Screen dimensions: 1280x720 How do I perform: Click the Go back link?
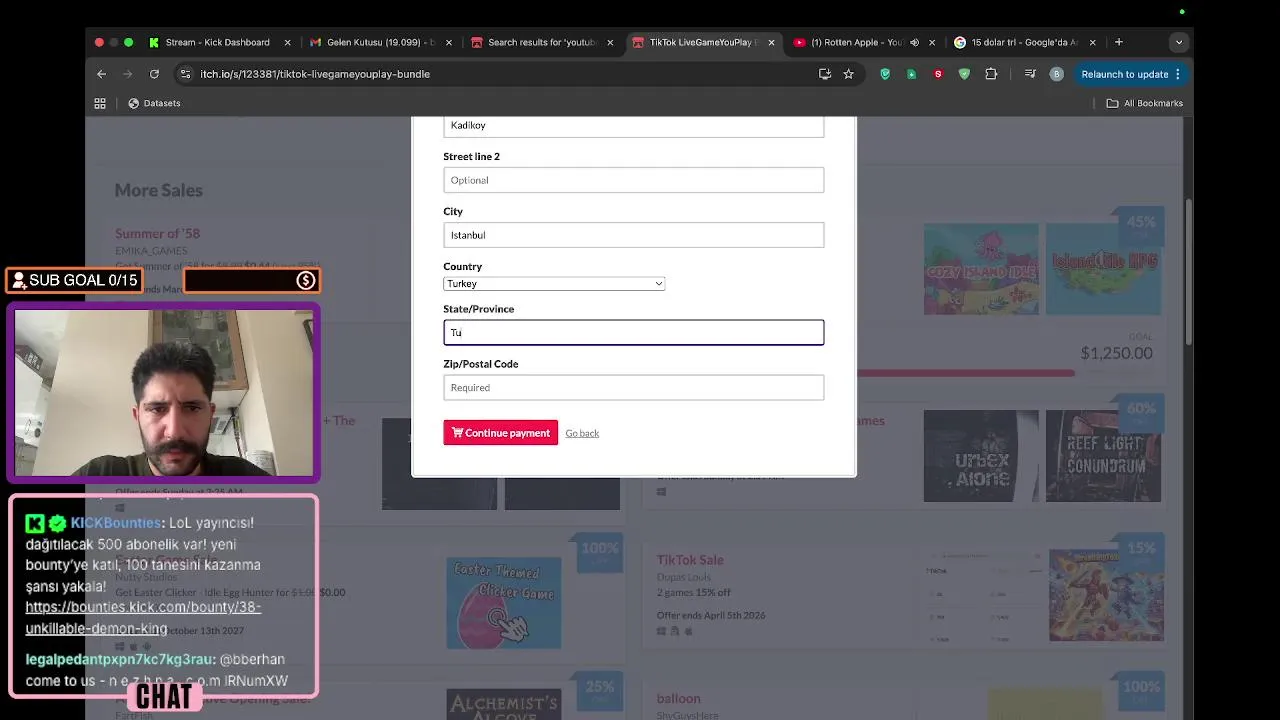coord(582,433)
